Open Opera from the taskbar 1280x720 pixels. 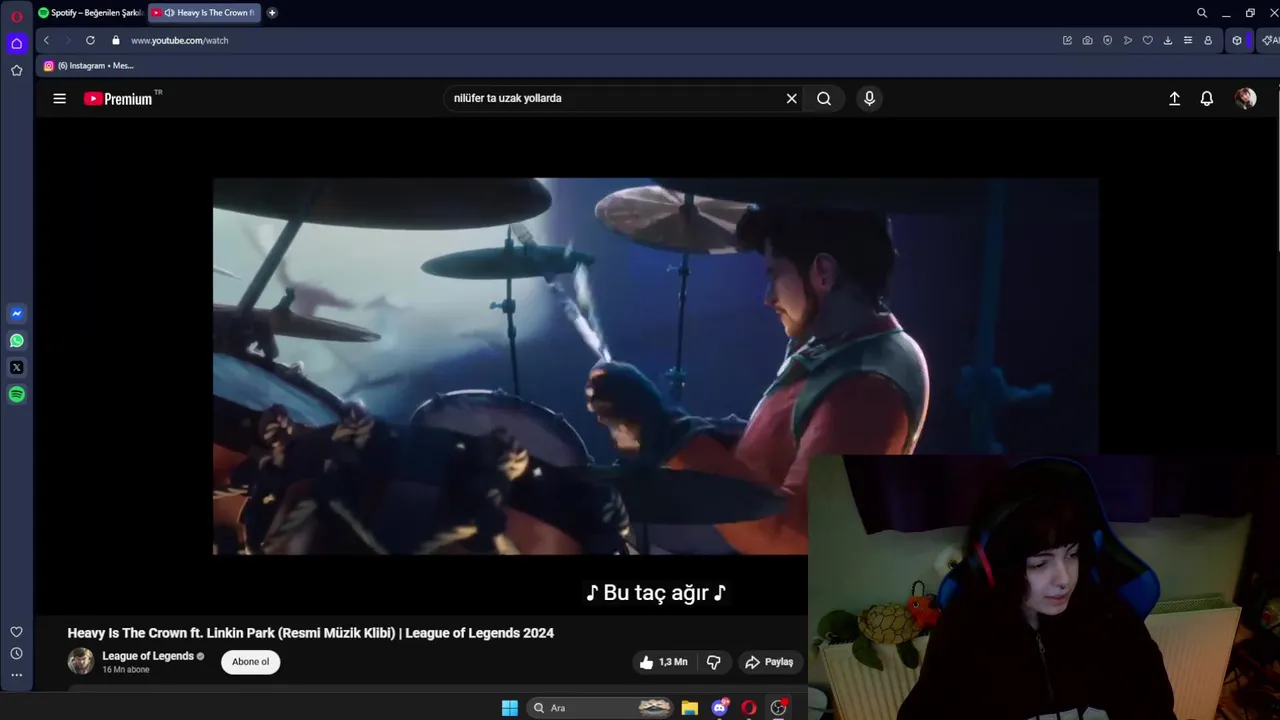point(749,708)
